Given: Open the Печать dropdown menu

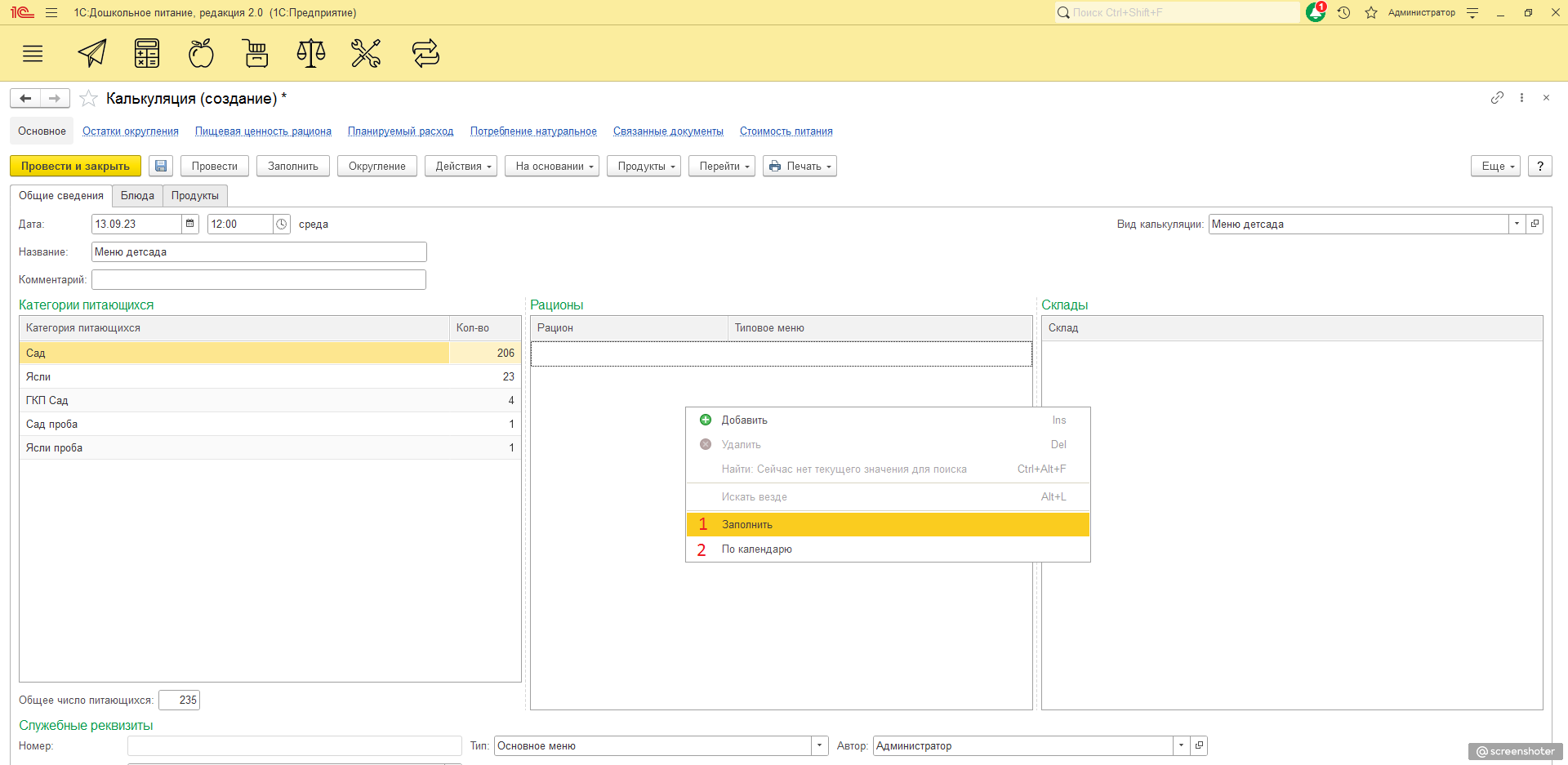Looking at the screenshot, I should tap(800, 167).
